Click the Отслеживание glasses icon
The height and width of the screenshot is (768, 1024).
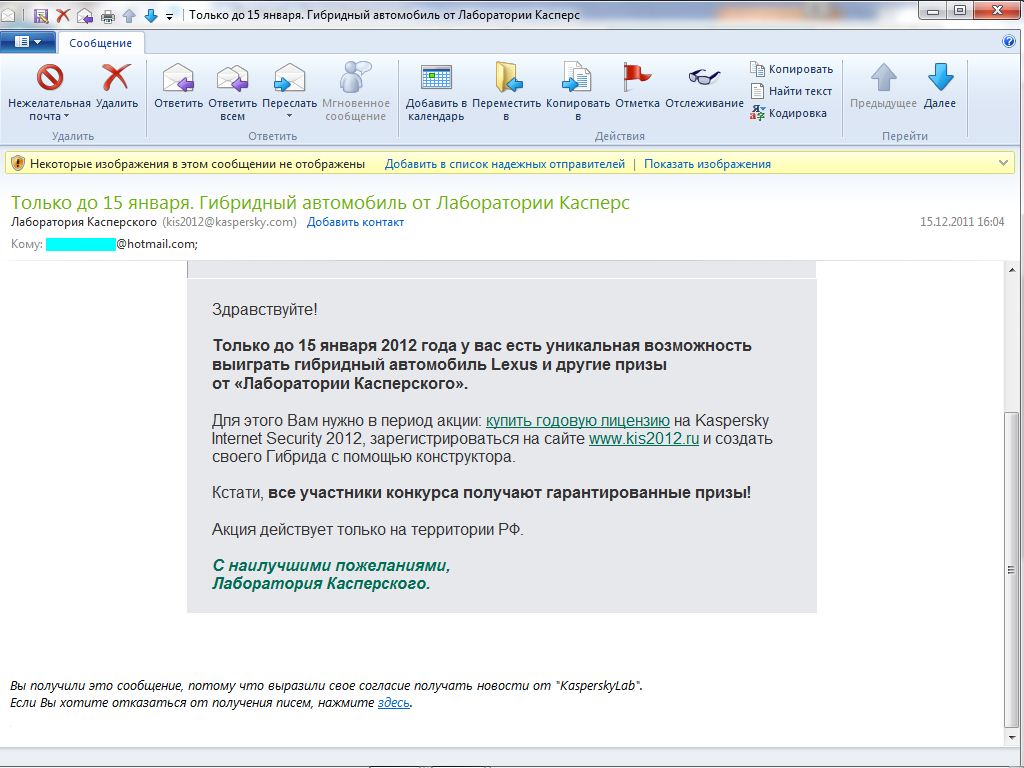tap(703, 77)
